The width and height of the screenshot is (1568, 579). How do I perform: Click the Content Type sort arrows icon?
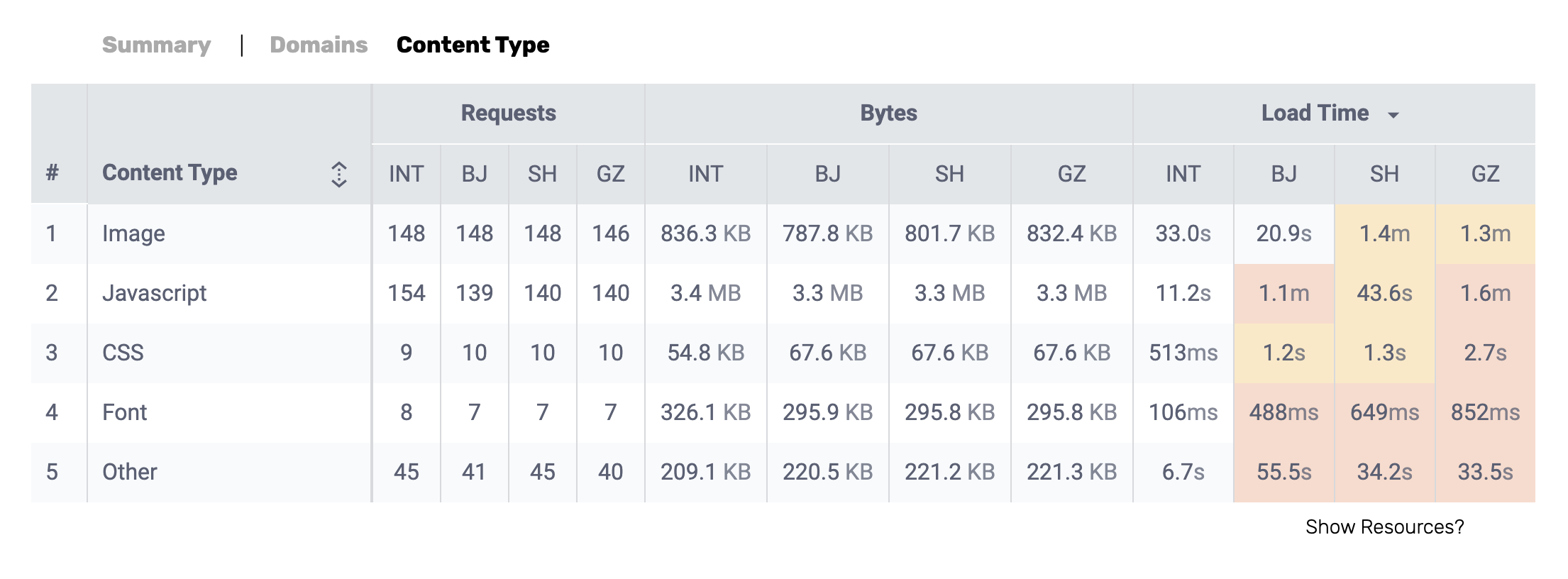pos(339,174)
